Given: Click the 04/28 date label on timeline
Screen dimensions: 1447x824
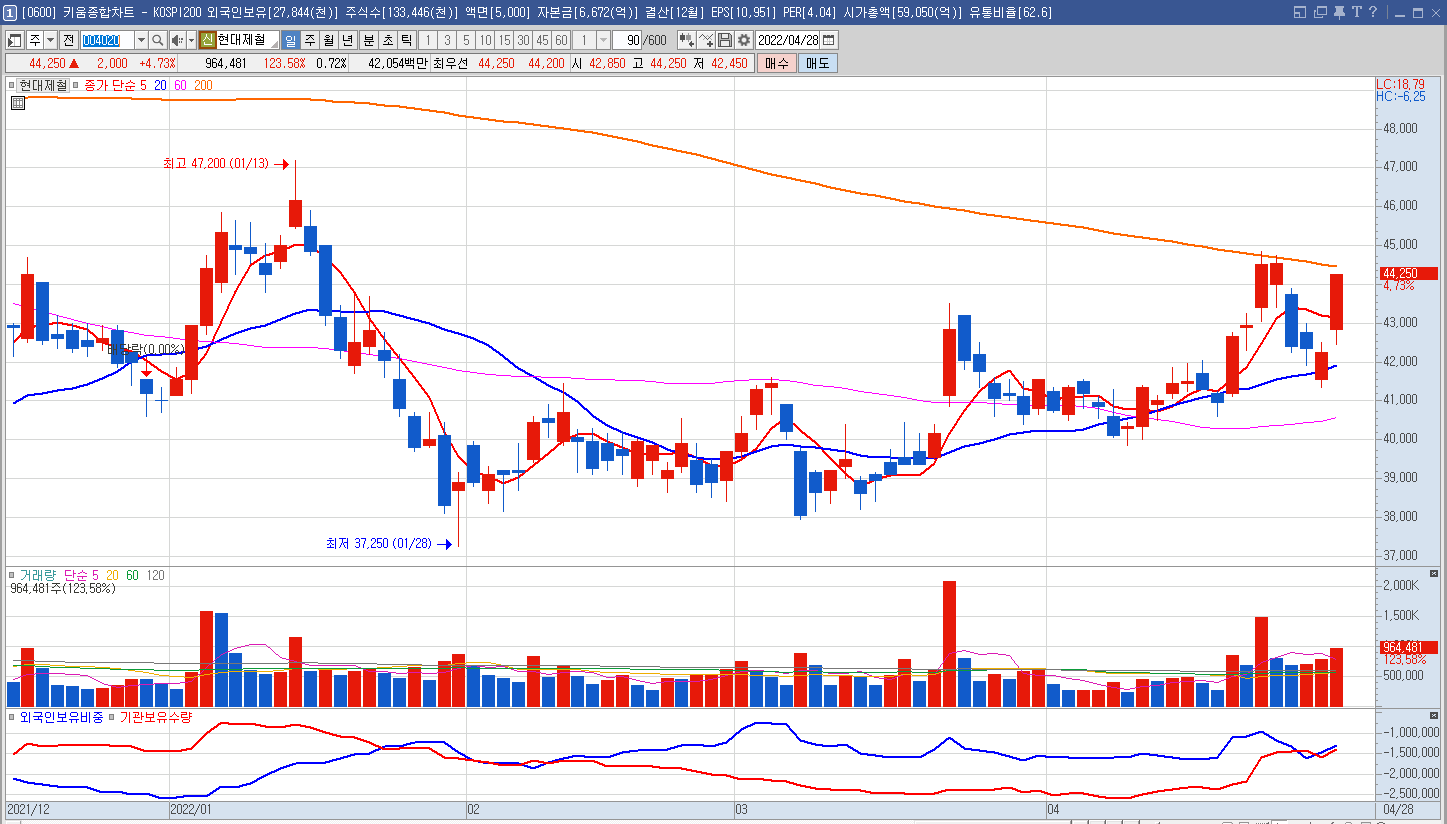Looking at the screenshot, I should click(x=1397, y=808).
